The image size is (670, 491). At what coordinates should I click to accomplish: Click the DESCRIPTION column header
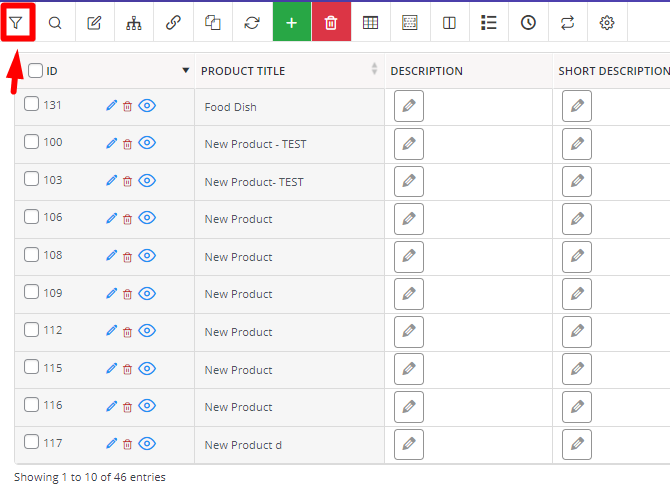tap(426, 71)
